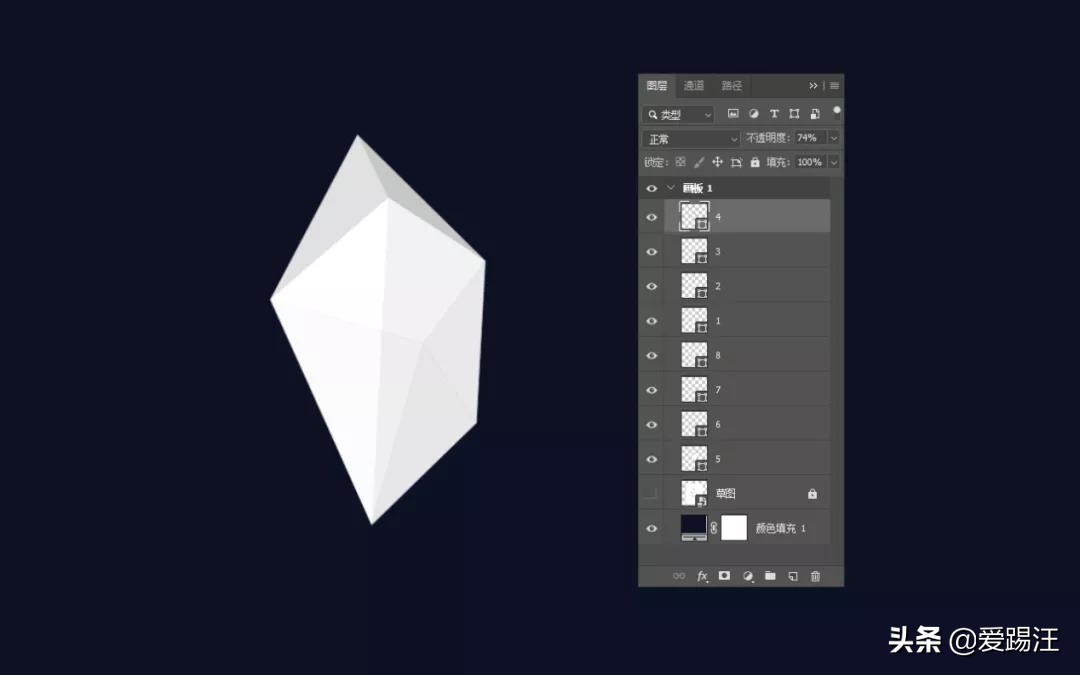Select layer 8 in the list
Image resolution: width=1080 pixels, height=675 pixels.
747,355
